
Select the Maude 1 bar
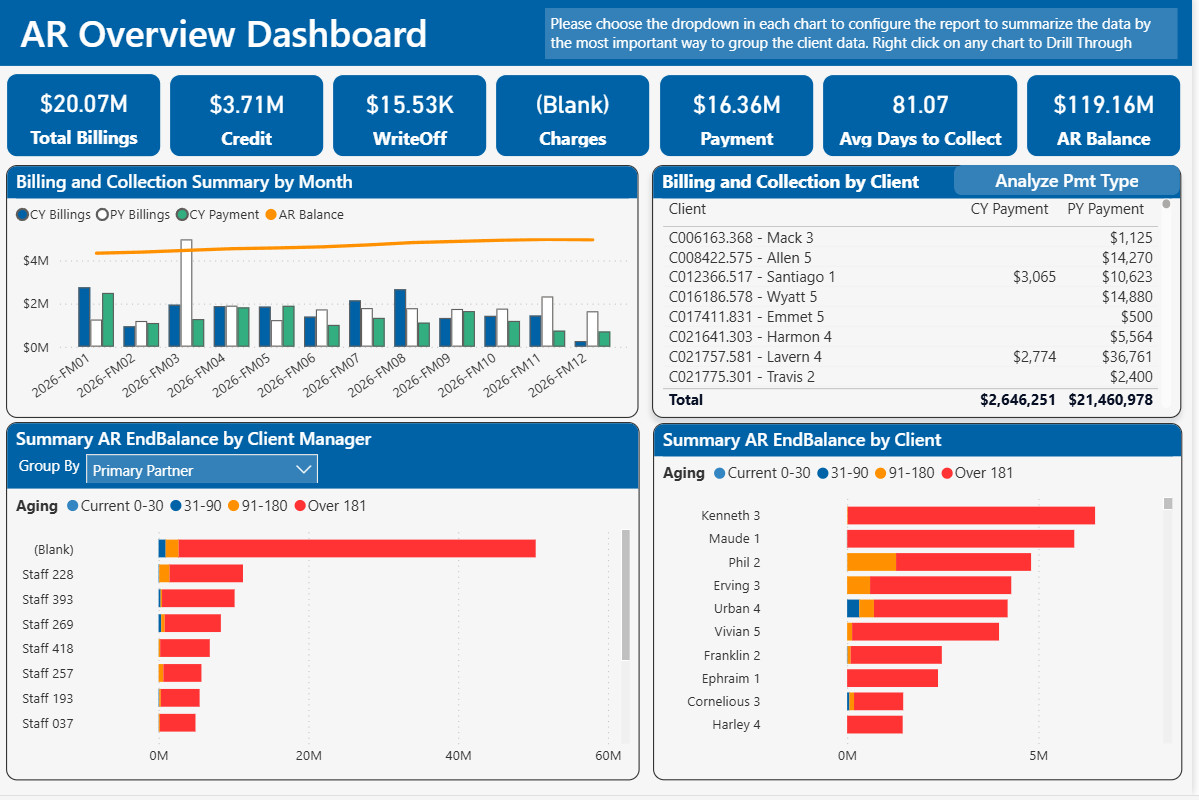click(960, 538)
